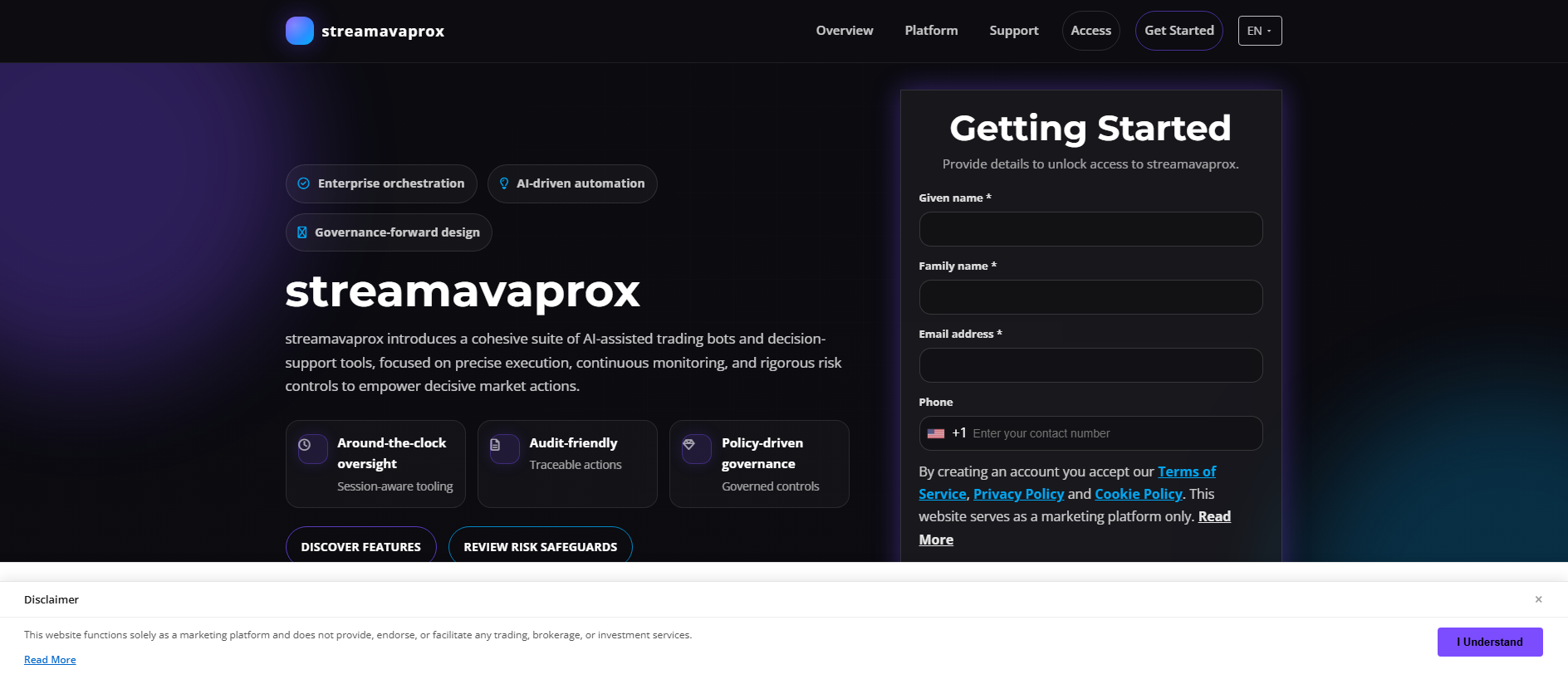Click the gem icon for Policy-driven governance

(x=688, y=445)
